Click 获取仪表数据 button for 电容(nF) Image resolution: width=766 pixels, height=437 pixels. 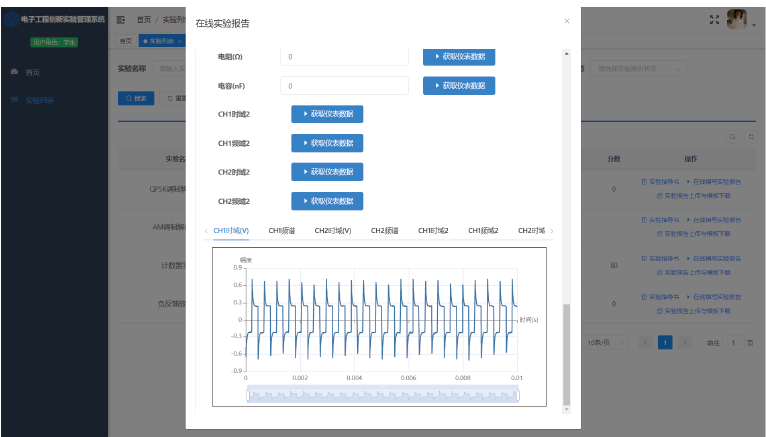point(459,86)
